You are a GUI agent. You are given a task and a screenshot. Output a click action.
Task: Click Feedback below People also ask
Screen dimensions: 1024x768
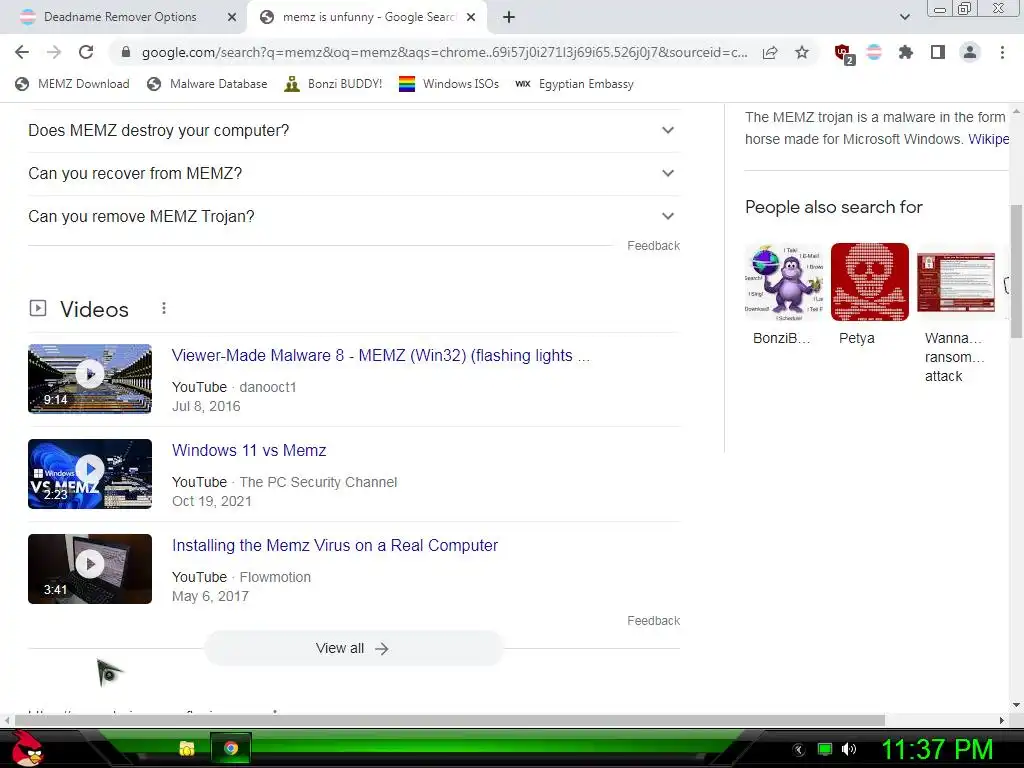(653, 246)
